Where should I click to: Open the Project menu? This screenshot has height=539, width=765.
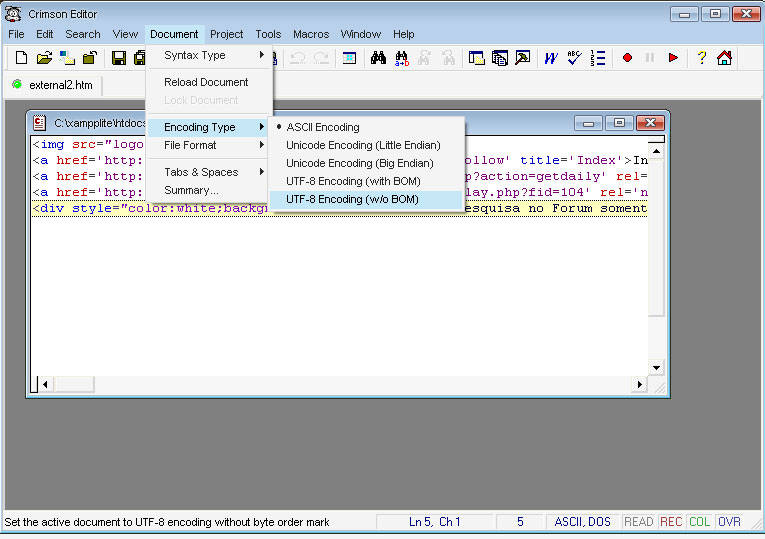226,34
